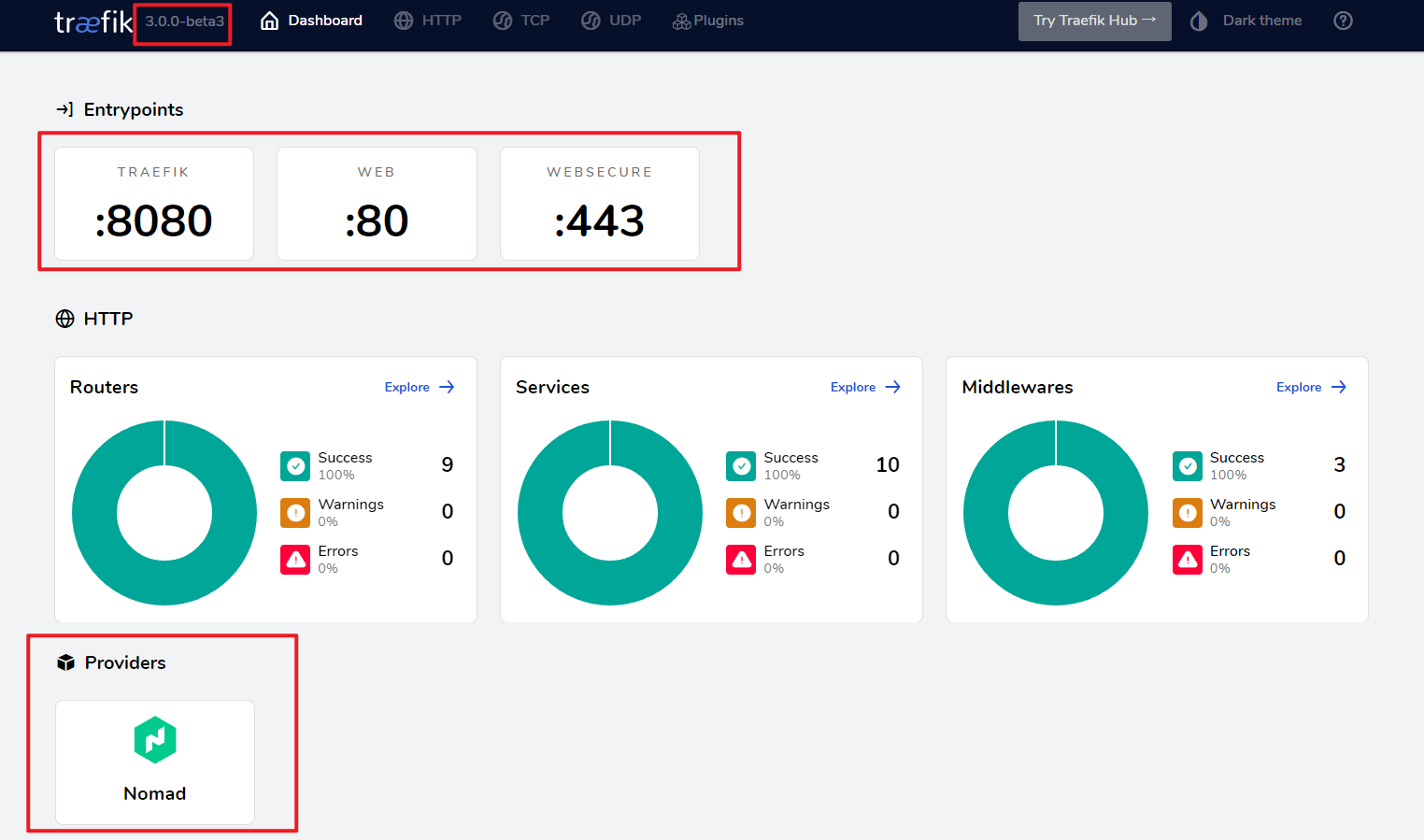1424x840 pixels.
Task: Click Middlewares Warnings icon
Action: [x=1188, y=512]
